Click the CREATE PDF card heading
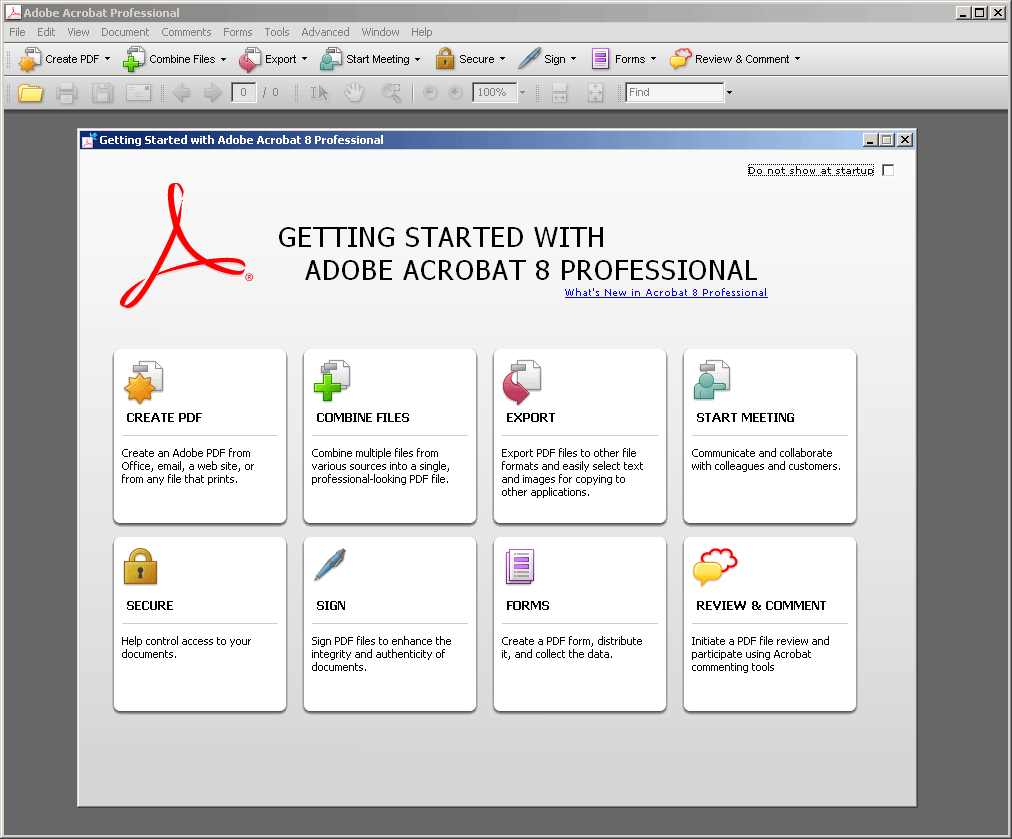This screenshot has height=839, width=1012. pyautogui.click(x=164, y=418)
